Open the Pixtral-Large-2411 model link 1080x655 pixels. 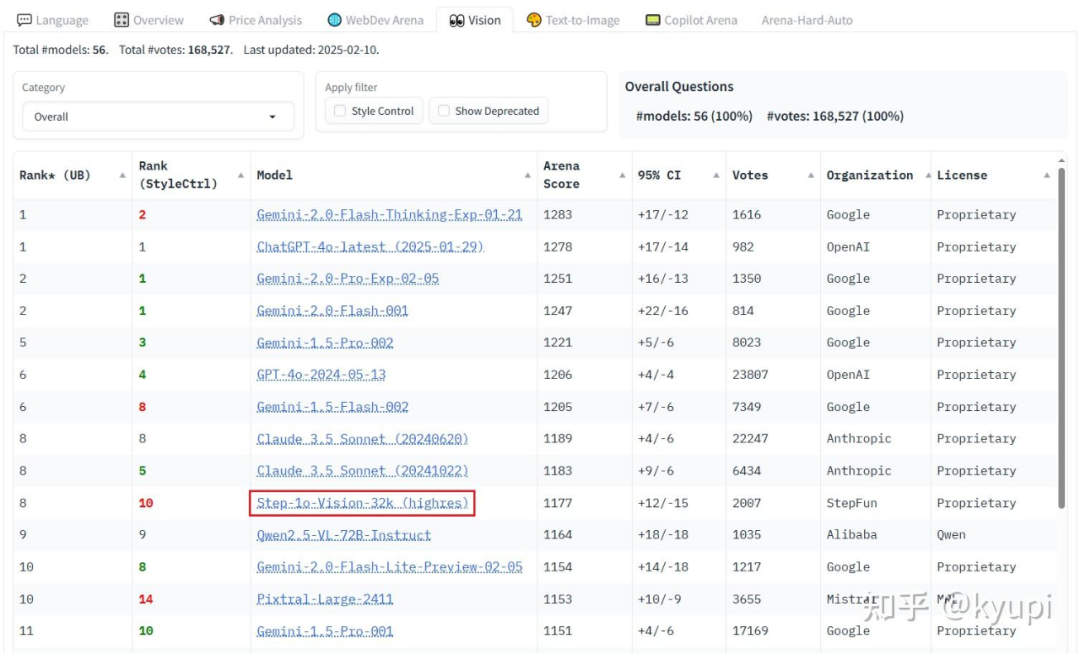click(x=325, y=599)
